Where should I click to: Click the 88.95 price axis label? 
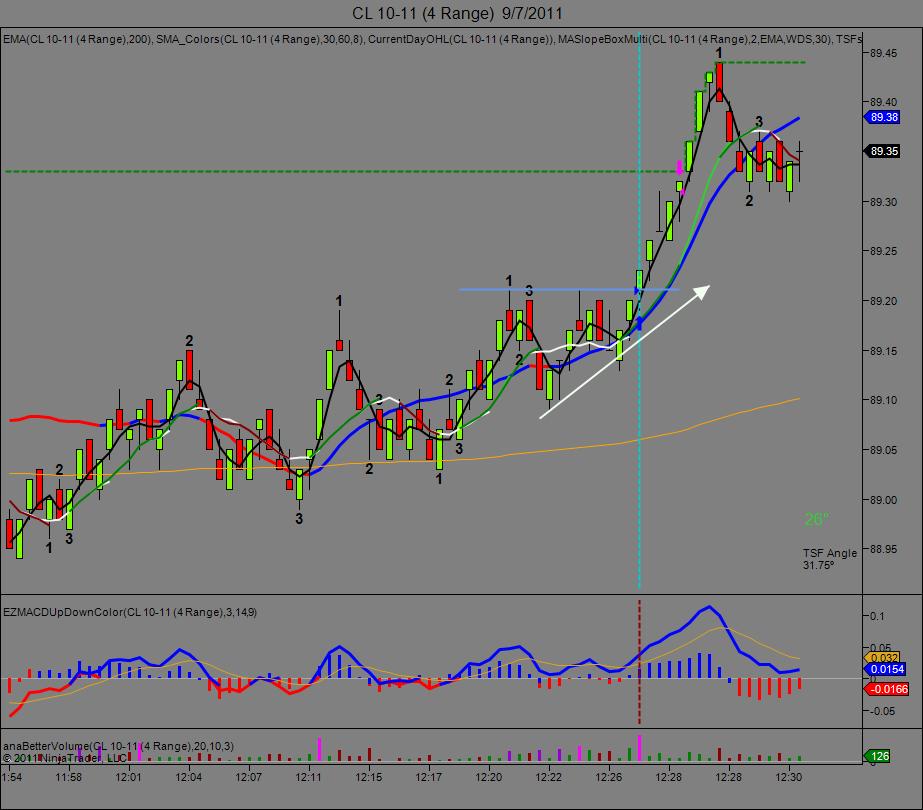coord(884,549)
